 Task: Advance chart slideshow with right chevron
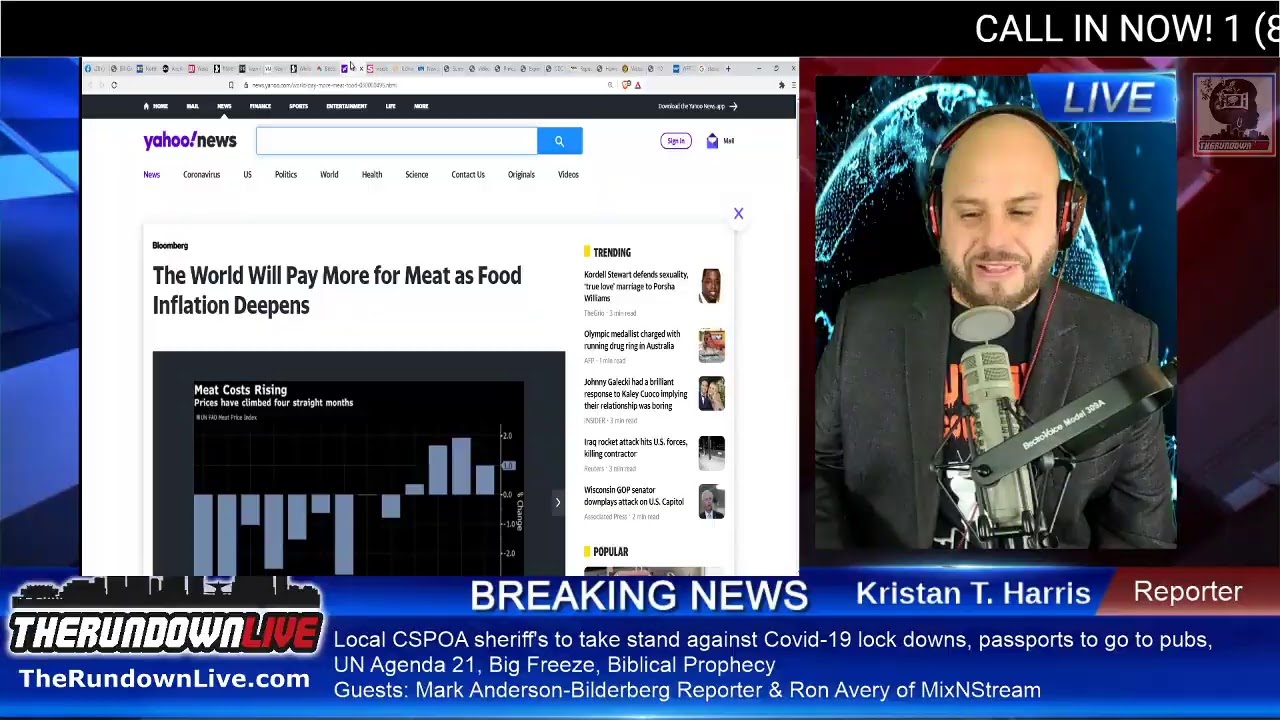pyautogui.click(x=557, y=502)
